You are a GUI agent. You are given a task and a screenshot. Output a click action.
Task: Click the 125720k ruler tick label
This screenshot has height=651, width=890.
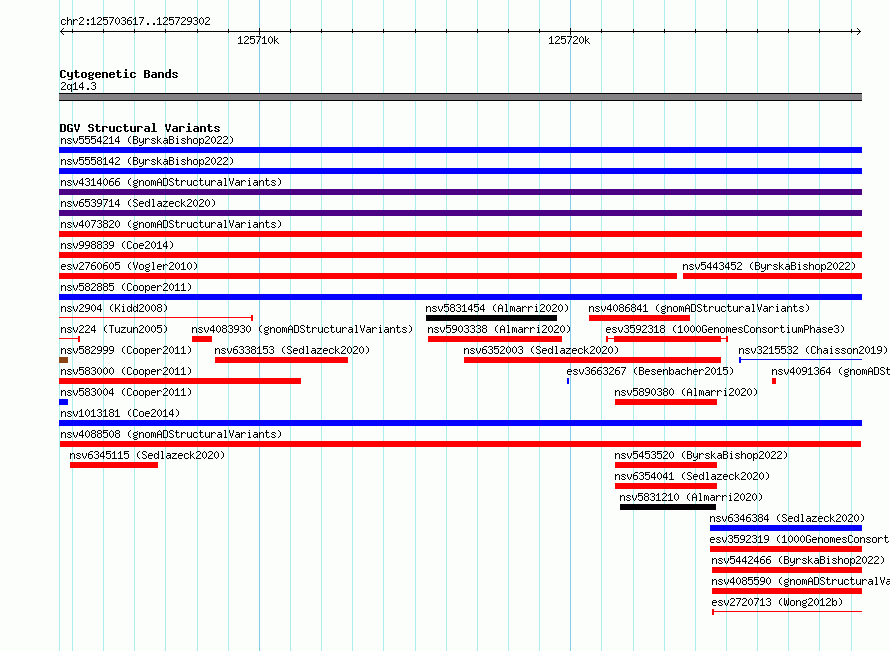569,40
